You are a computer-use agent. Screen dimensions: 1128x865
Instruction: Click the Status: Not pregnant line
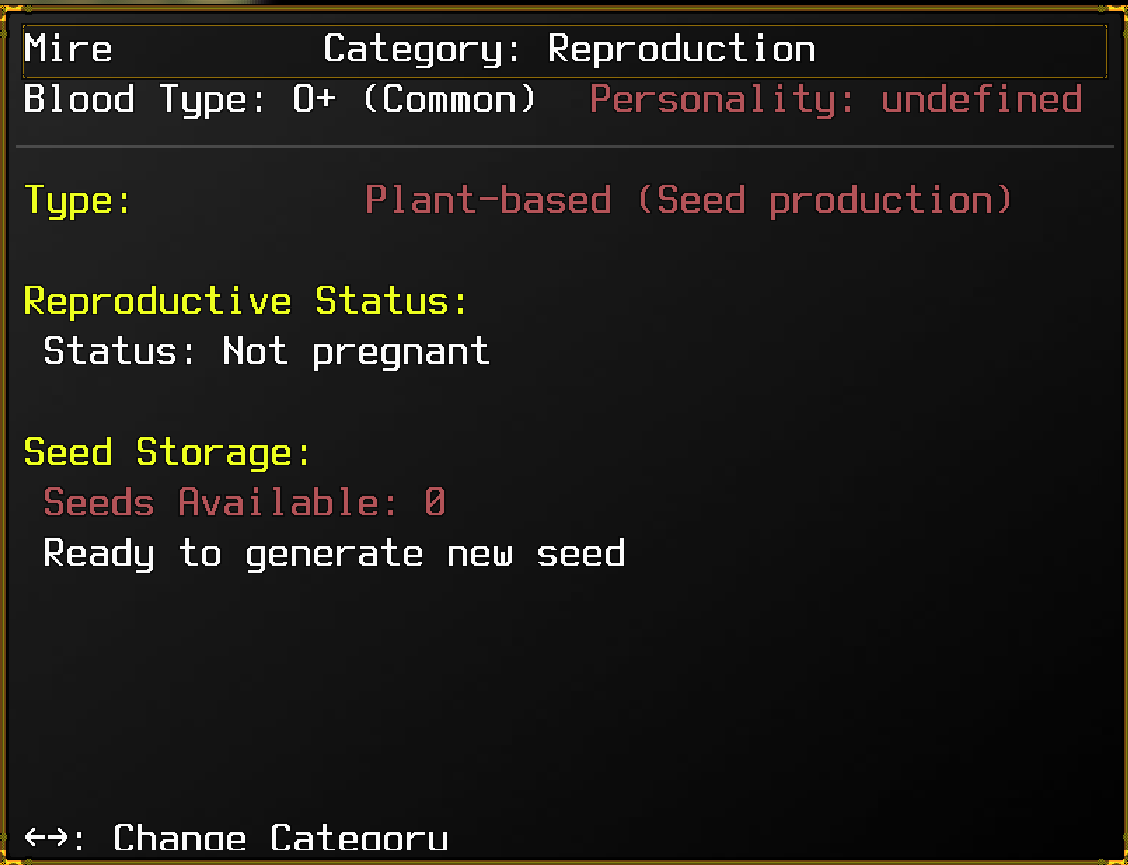tap(266, 351)
